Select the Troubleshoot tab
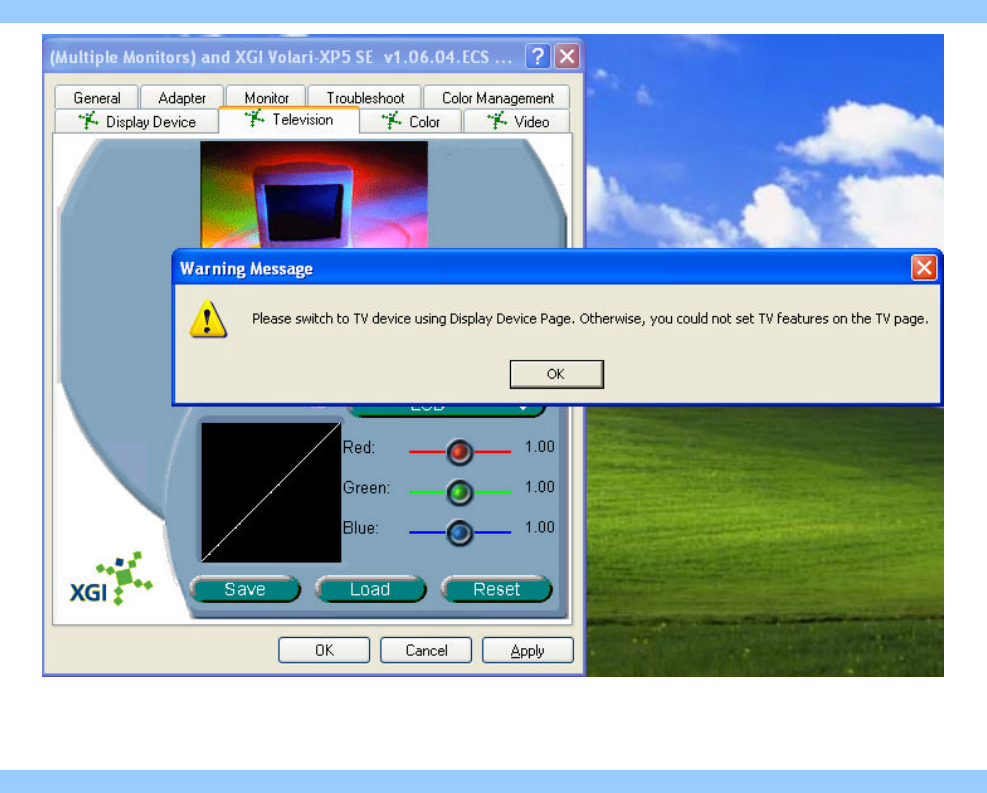The height and width of the screenshot is (793, 987). [365, 98]
